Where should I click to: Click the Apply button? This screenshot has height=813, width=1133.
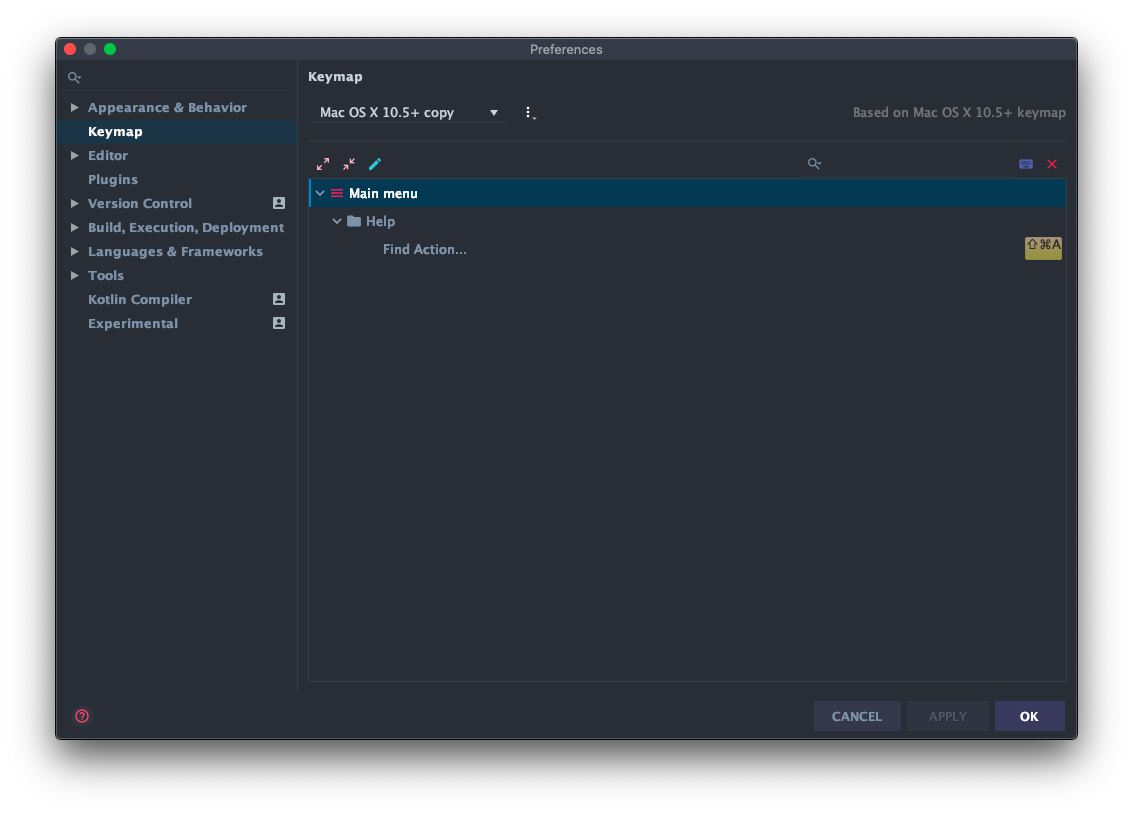[948, 716]
